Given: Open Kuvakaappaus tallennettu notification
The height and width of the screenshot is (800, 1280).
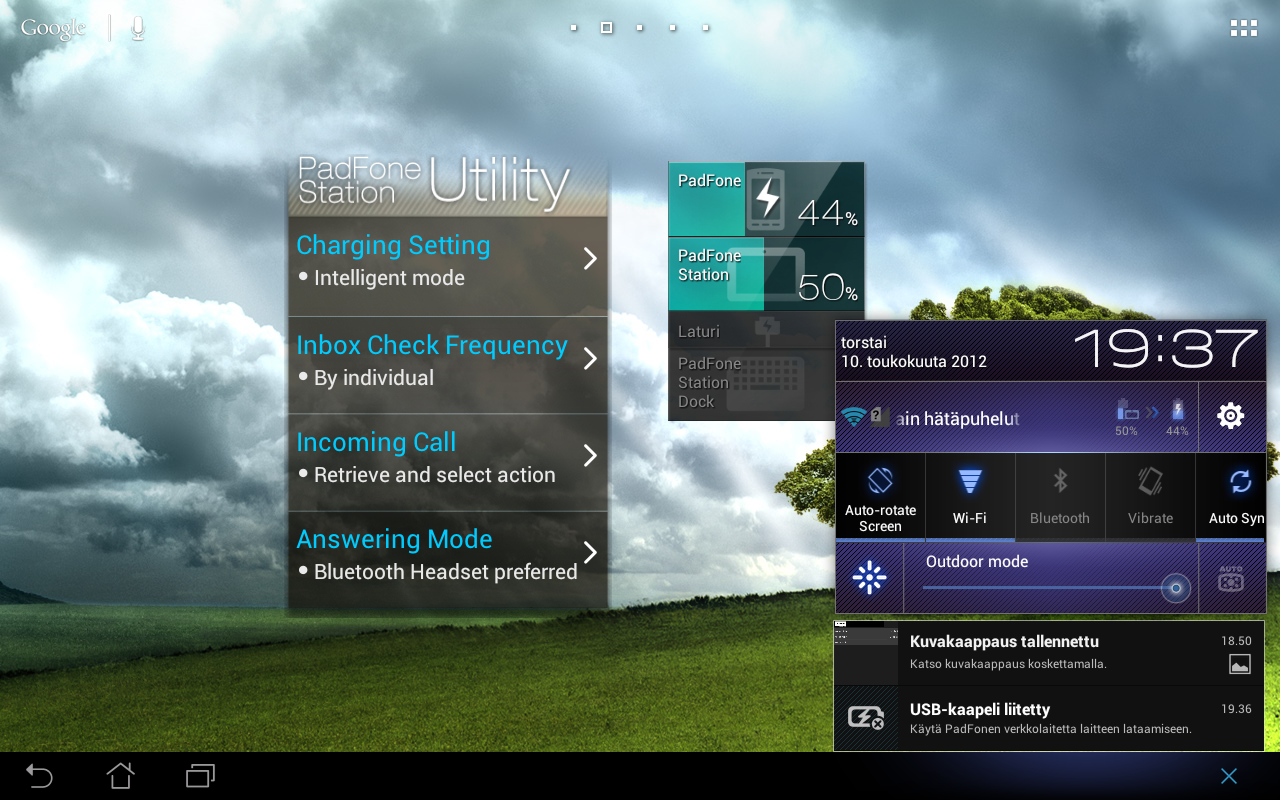Looking at the screenshot, I should tap(1049, 653).
